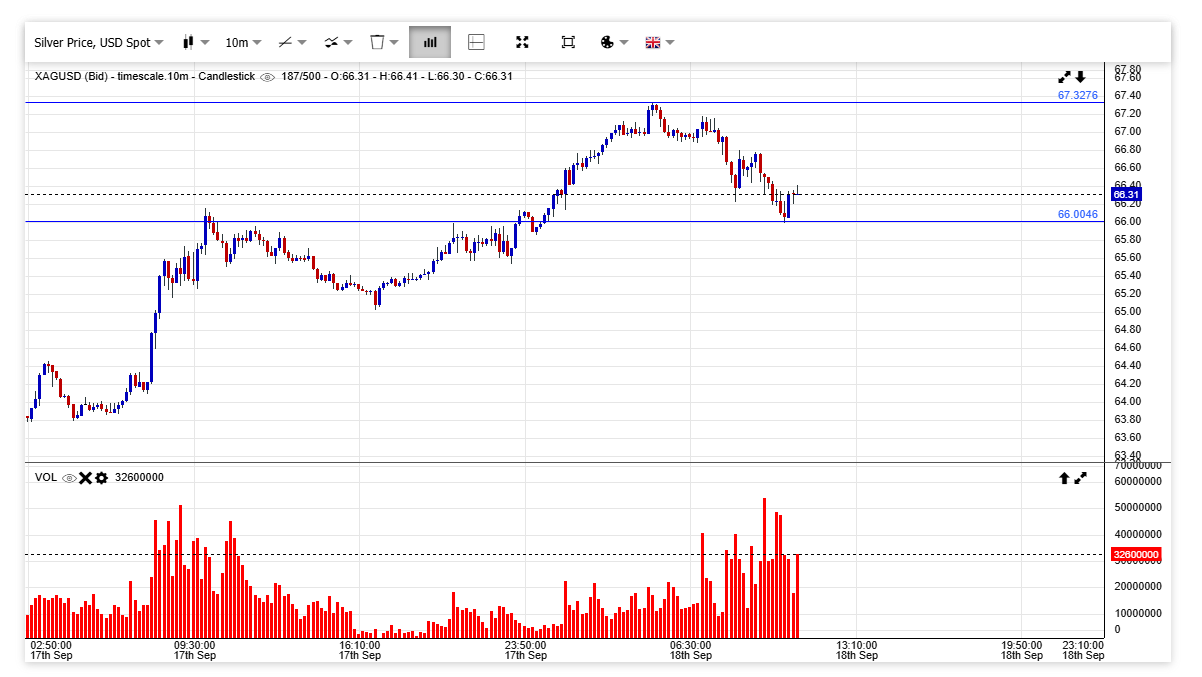Open the indicators menu icon

(x=338, y=42)
